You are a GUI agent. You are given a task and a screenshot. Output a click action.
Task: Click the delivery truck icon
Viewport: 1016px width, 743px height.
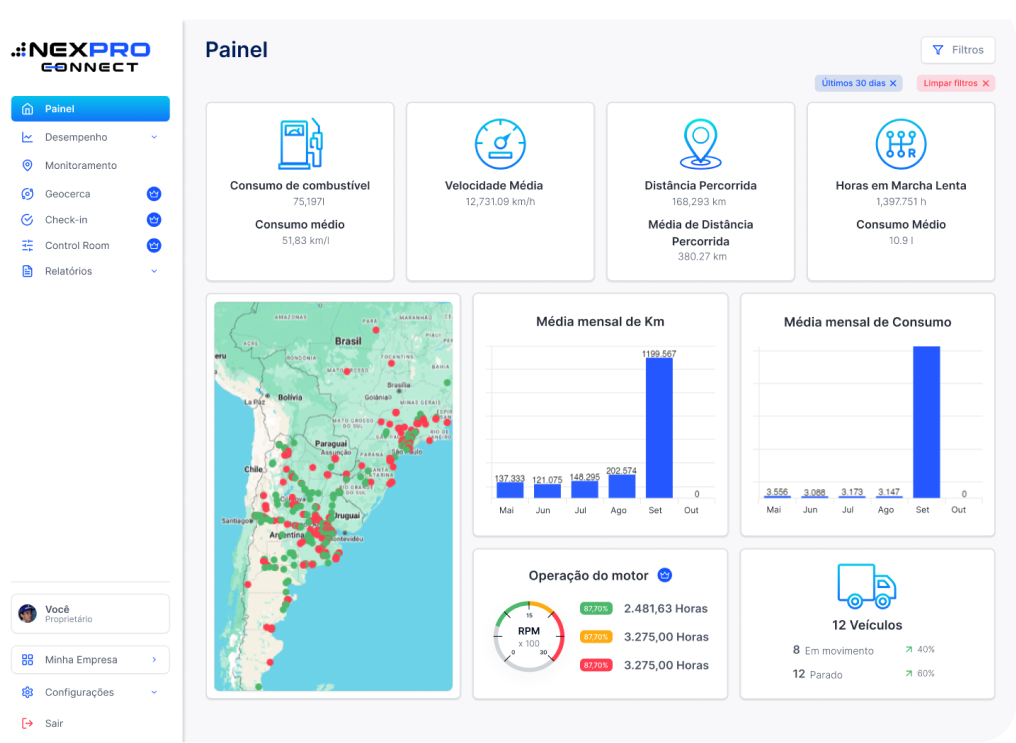click(866, 586)
